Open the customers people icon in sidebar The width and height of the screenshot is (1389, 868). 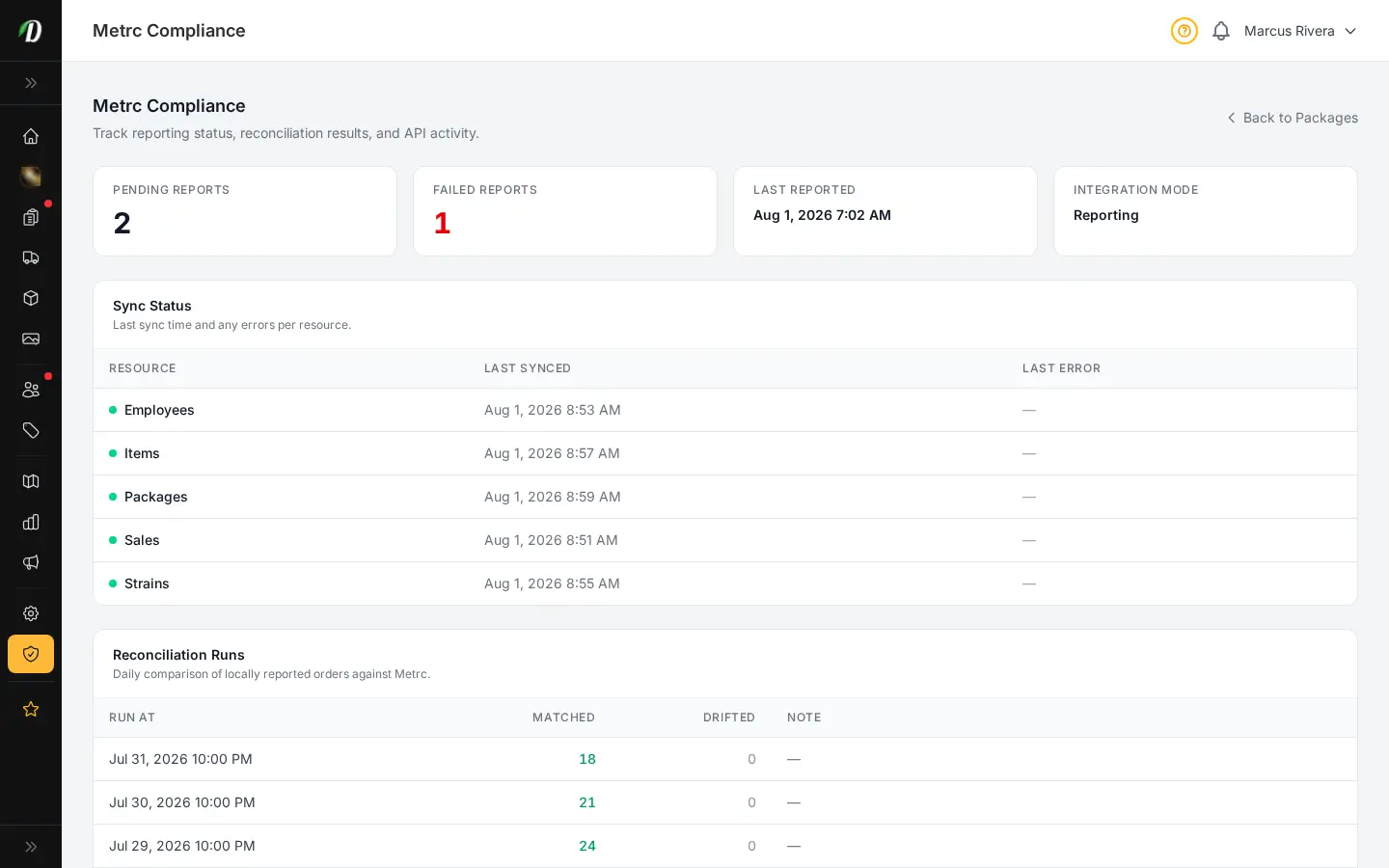pos(31,390)
